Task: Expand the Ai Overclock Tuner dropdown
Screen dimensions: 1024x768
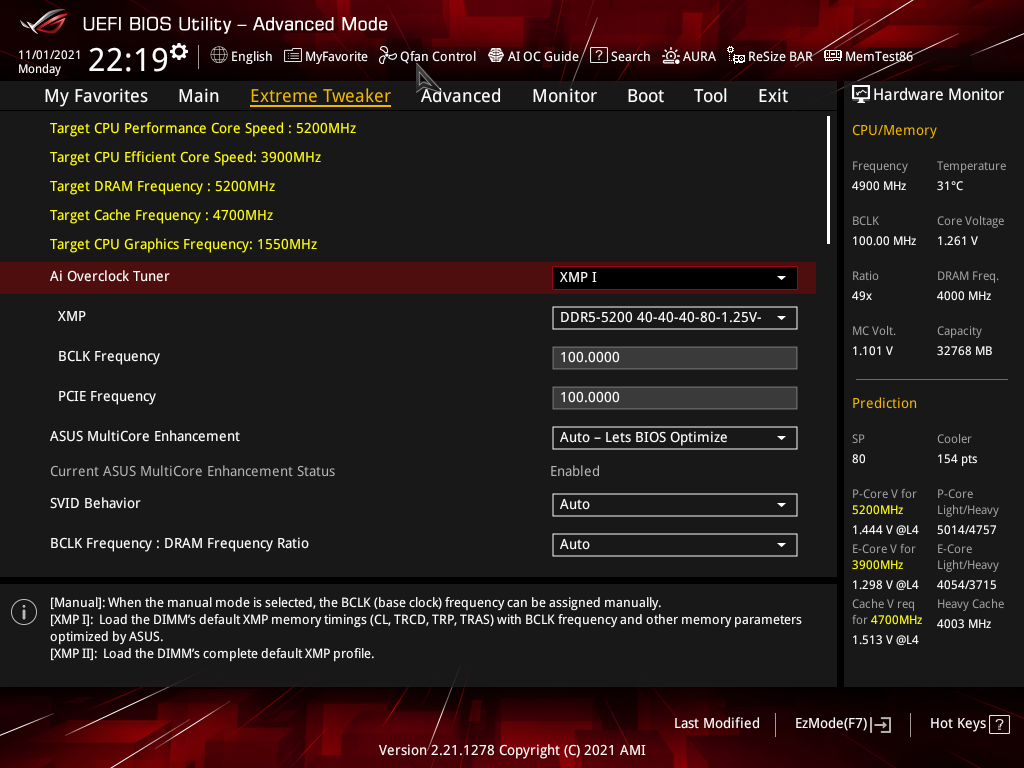Action: pyautogui.click(x=675, y=278)
